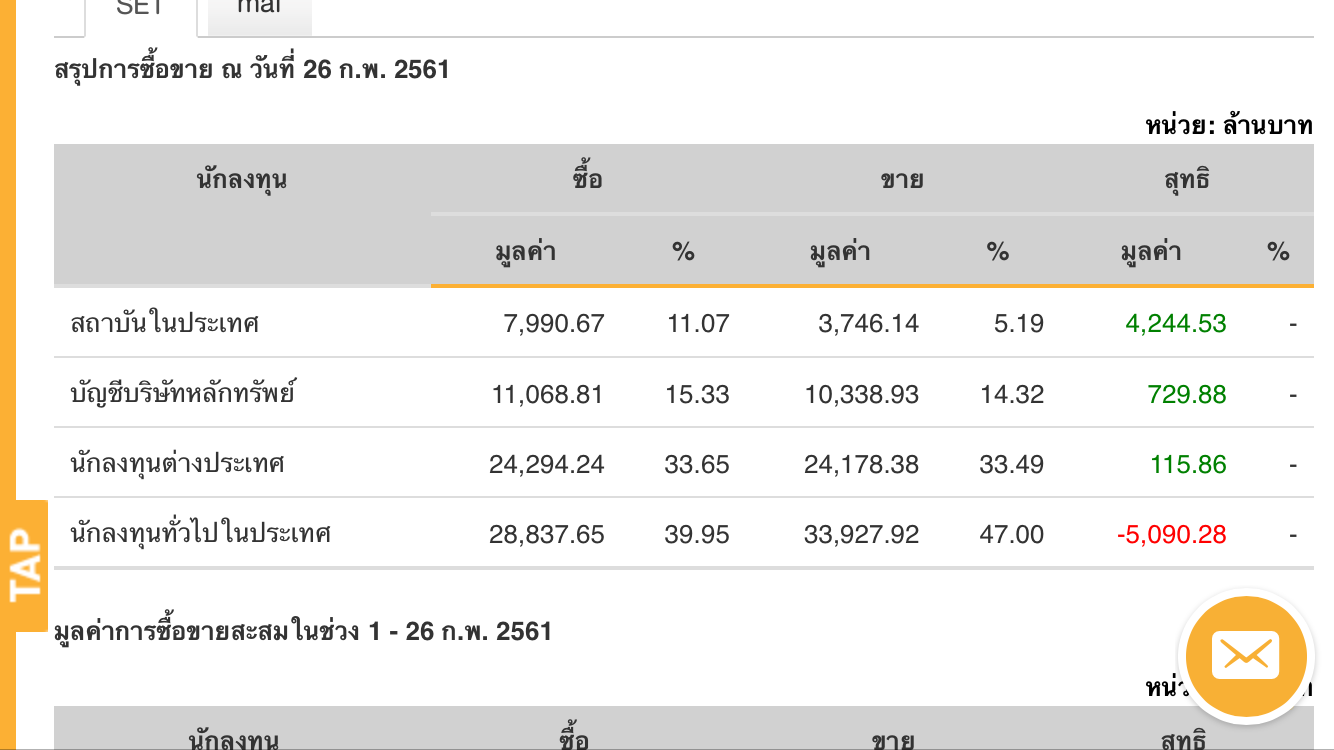Click the heading สรุปการซื้อขาย ณ วันที่ 26 ก.พ. 2561
The image size is (1334, 750).
(252, 70)
